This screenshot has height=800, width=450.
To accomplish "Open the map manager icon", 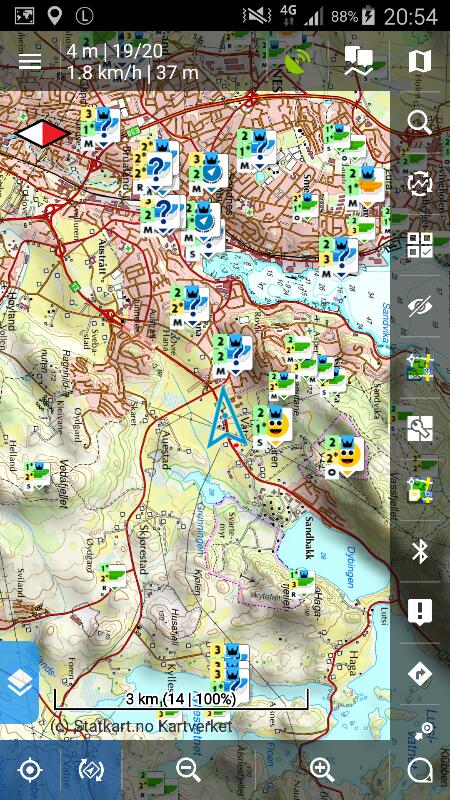I will 420,61.
